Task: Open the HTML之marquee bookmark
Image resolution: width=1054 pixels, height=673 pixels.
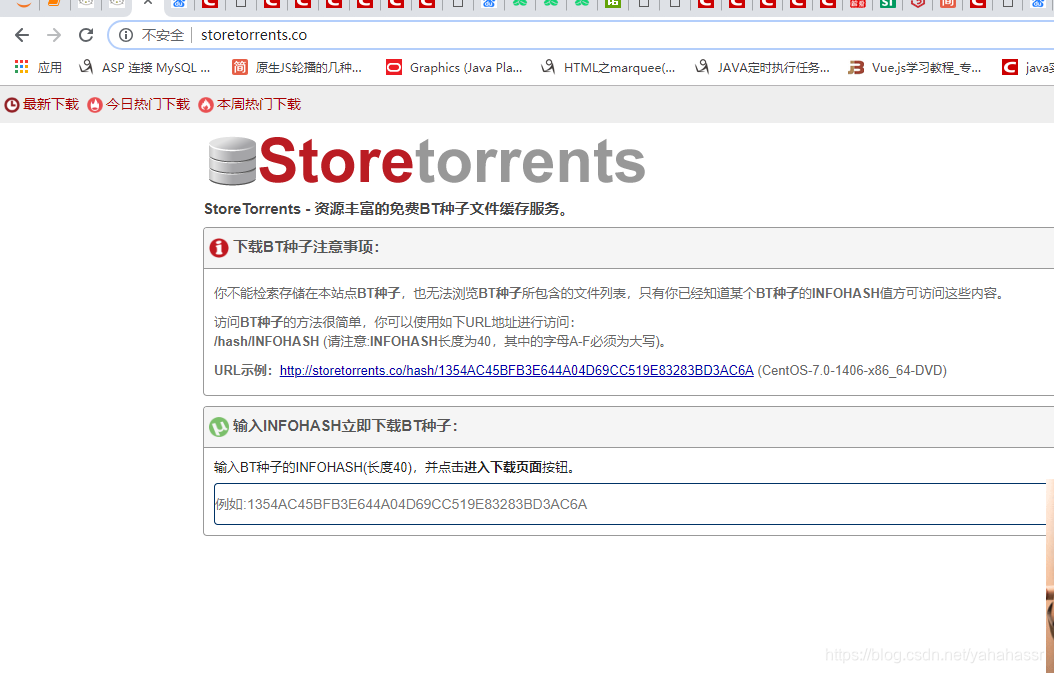Action: point(608,67)
